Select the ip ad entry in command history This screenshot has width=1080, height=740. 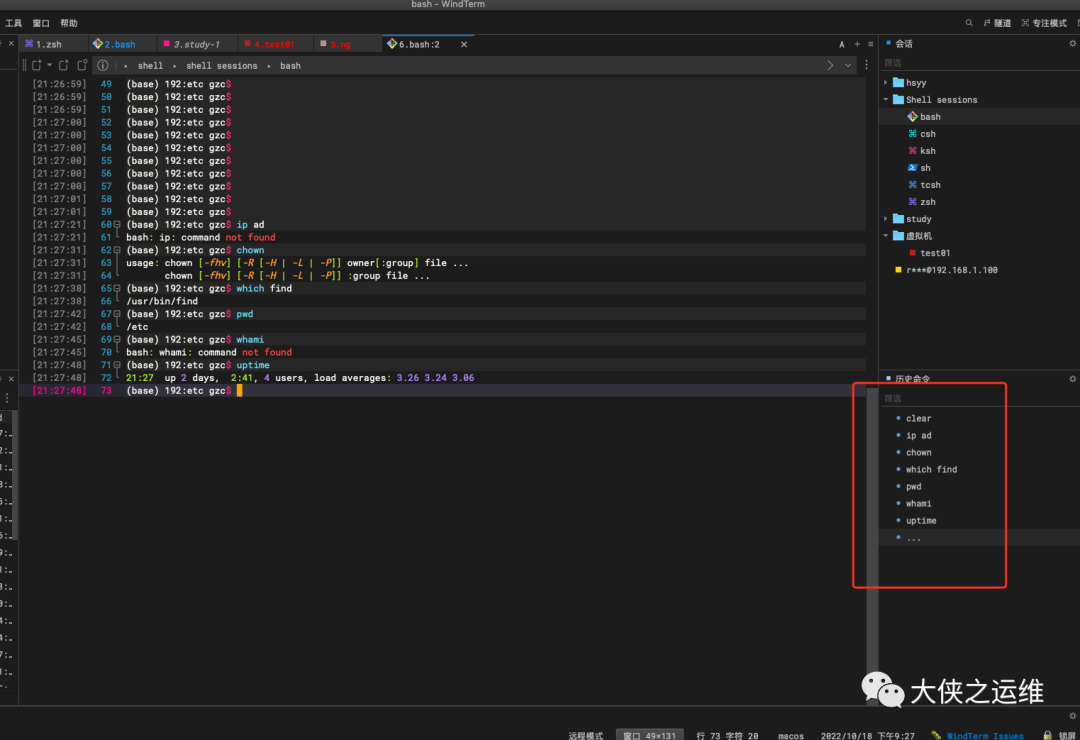coord(979,435)
